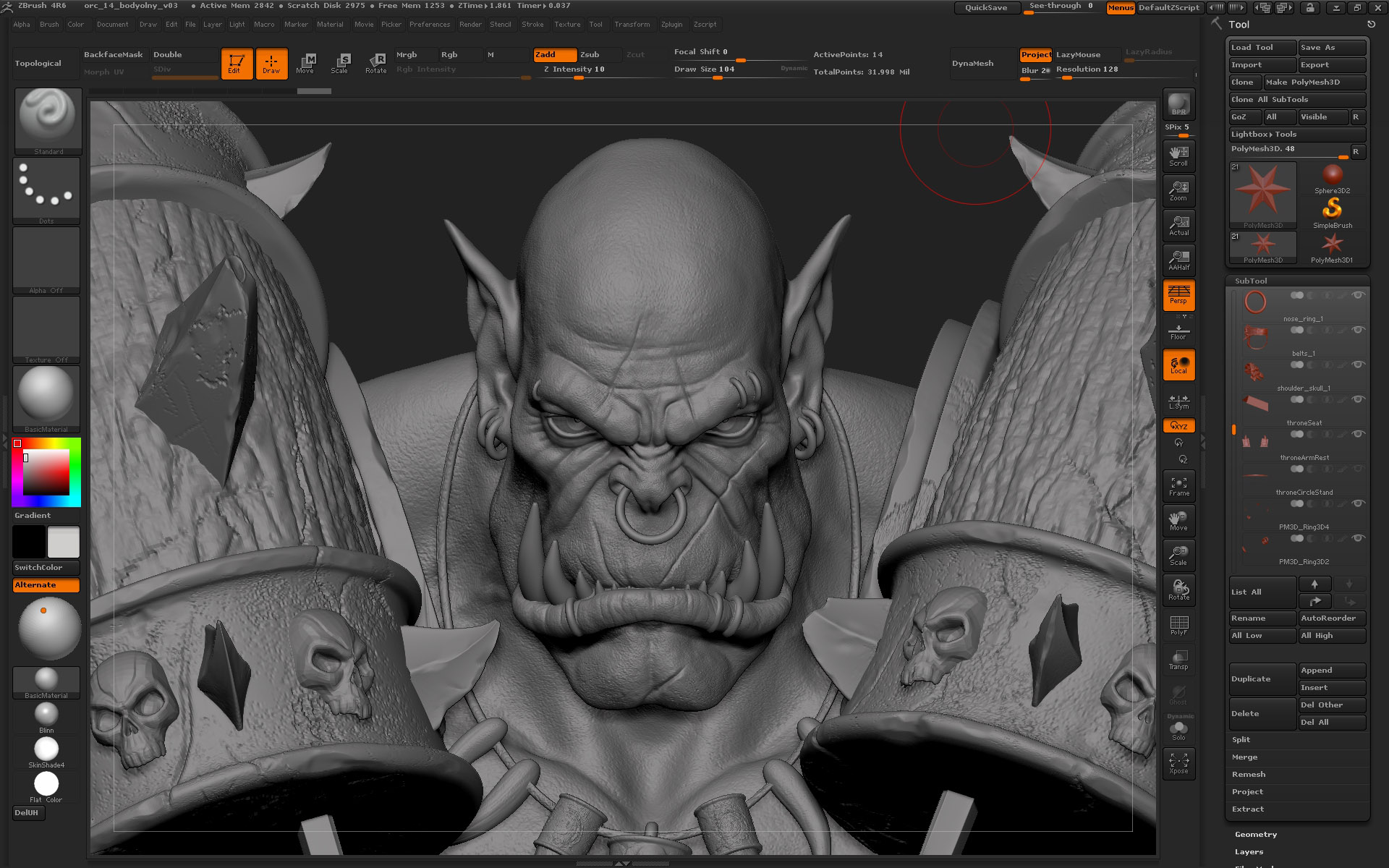The height and width of the screenshot is (868, 1389).
Task: Open Lightbox Tools browser
Action: (x=1297, y=135)
